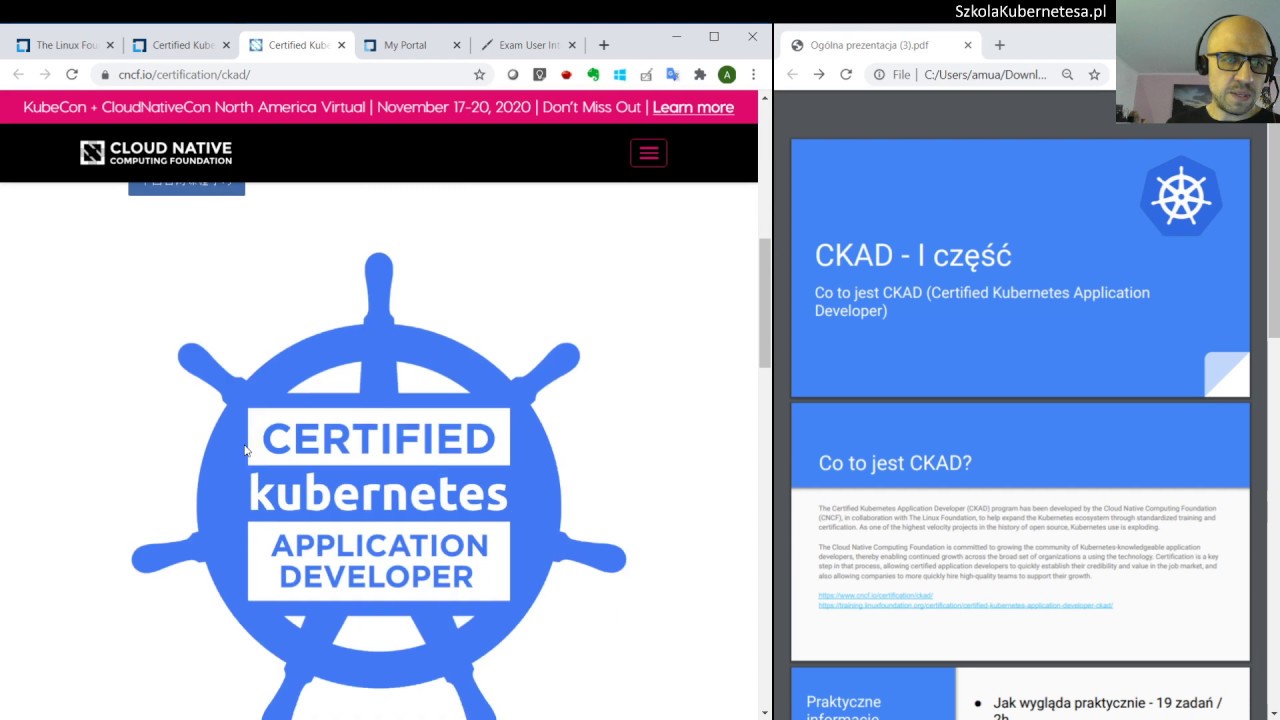This screenshot has width=1280, height=720.
Task: Bookmark the cncf.io page with star icon
Action: click(x=479, y=74)
